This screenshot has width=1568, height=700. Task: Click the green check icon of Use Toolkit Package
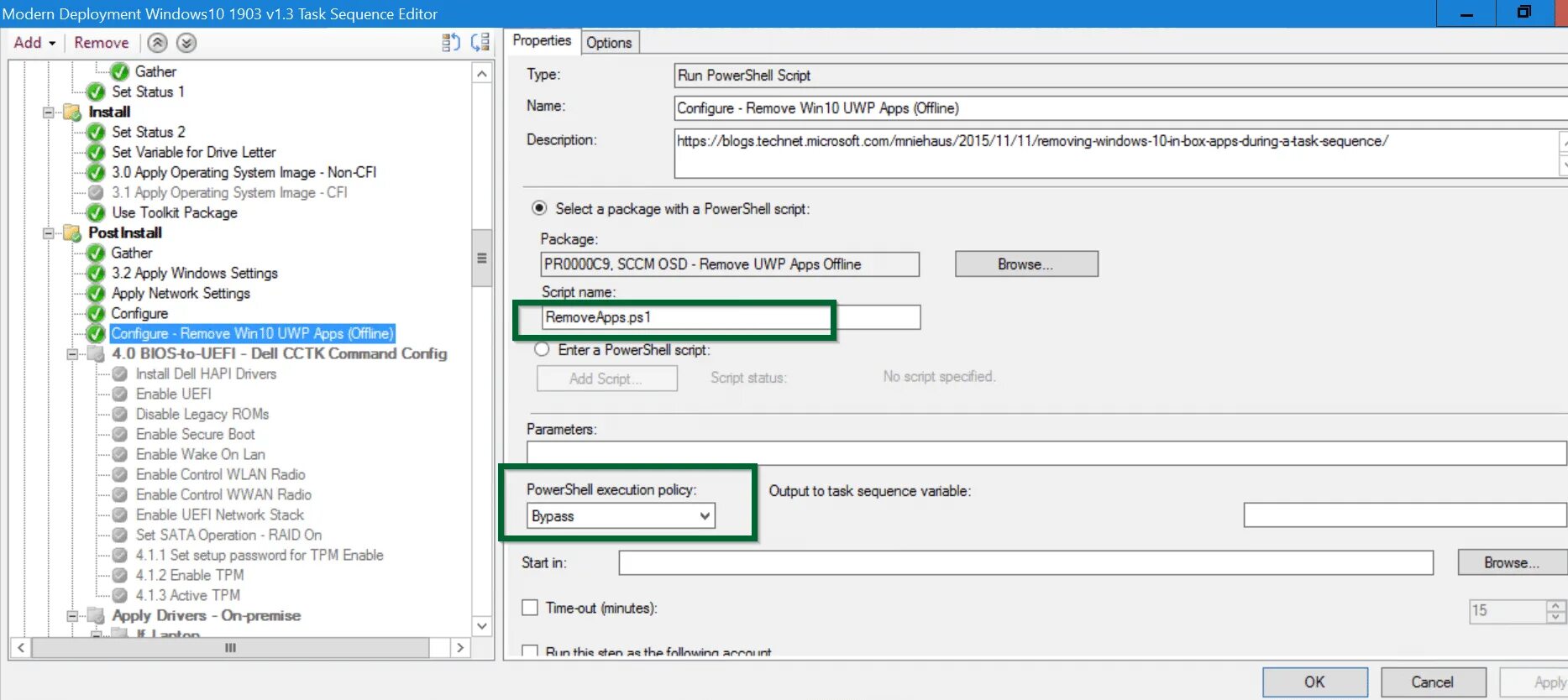tap(97, 212)
